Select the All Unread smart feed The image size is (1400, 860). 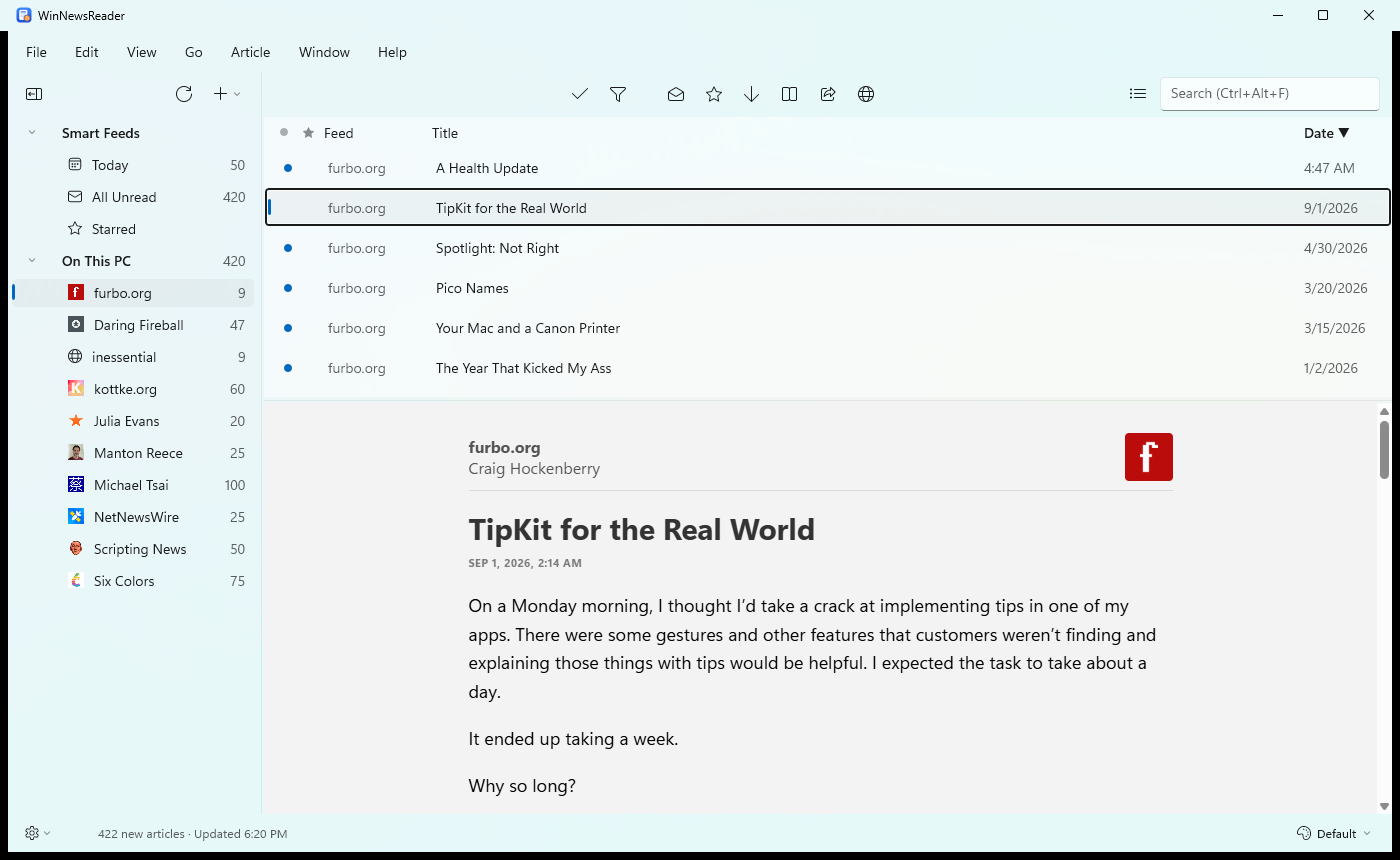[x=133, y=197]
